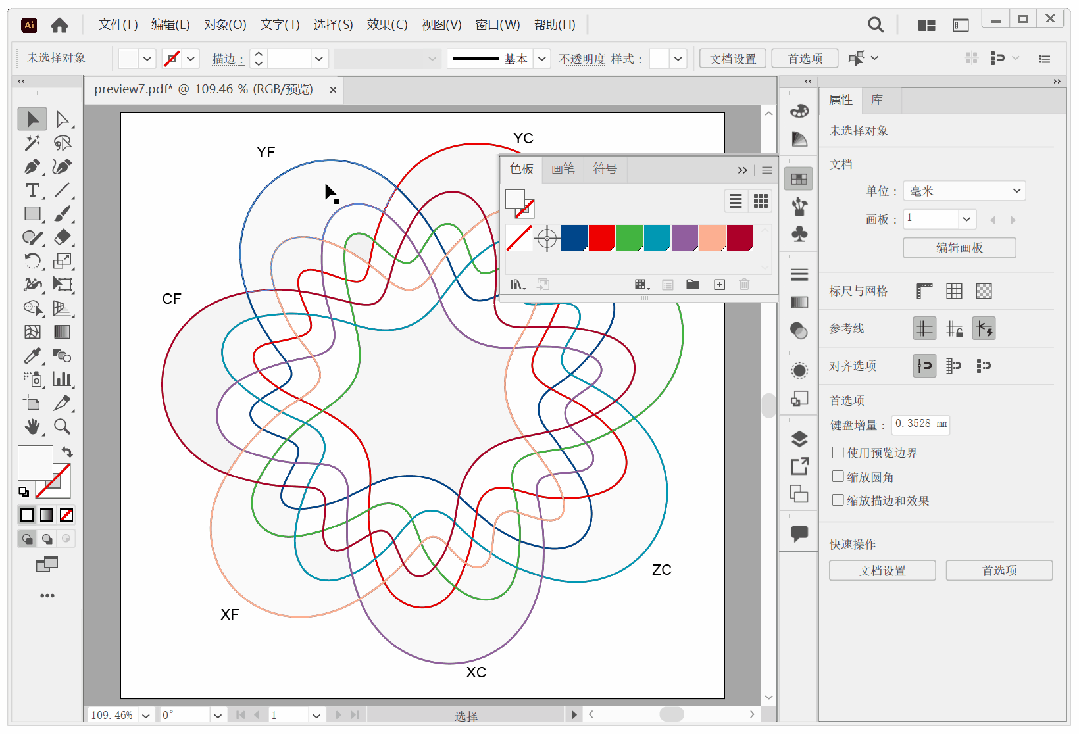
Task: Open the Symbols club panel icon
Action: (799, 235)
